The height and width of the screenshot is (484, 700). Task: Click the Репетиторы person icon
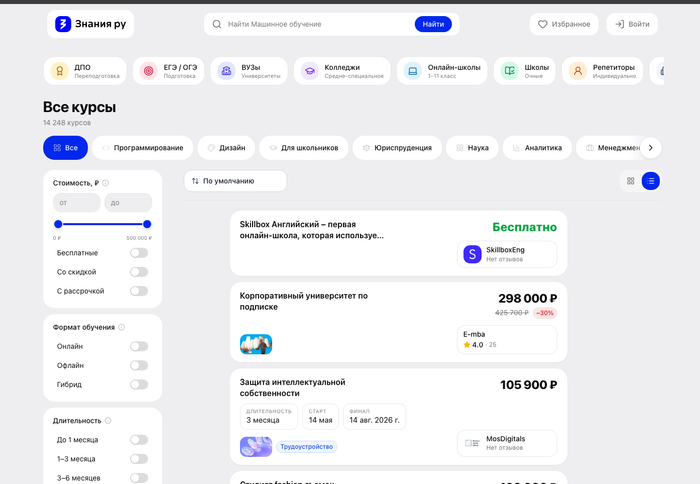point(578,71)
